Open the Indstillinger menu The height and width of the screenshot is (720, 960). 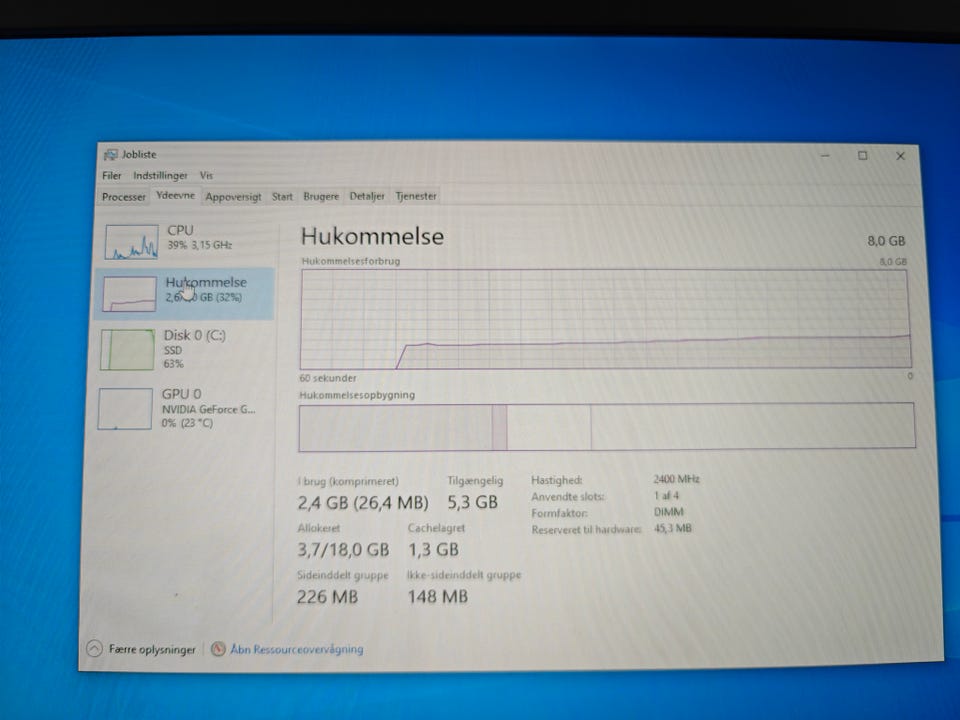tap(160, 176)
